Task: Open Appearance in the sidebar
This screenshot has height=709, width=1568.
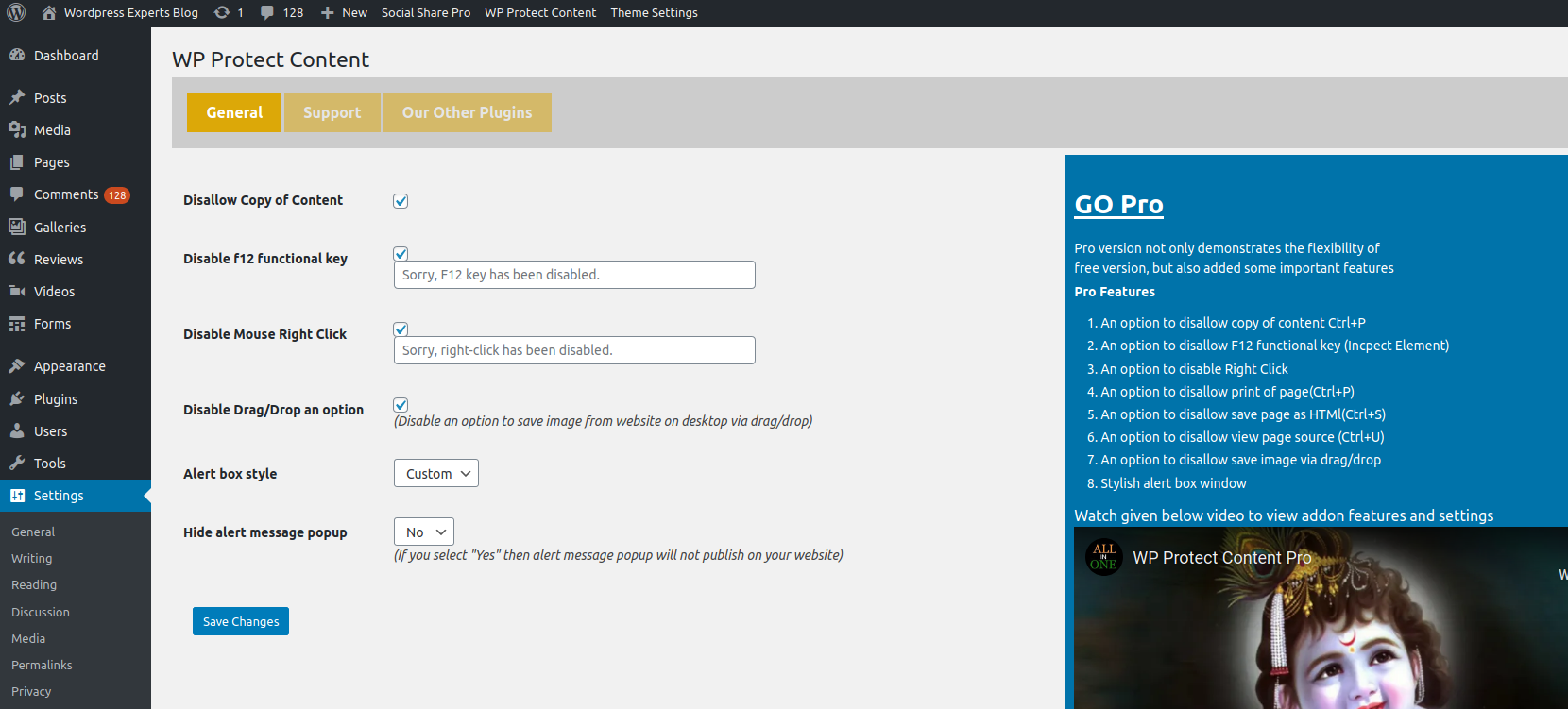Action: coord(76,365)
